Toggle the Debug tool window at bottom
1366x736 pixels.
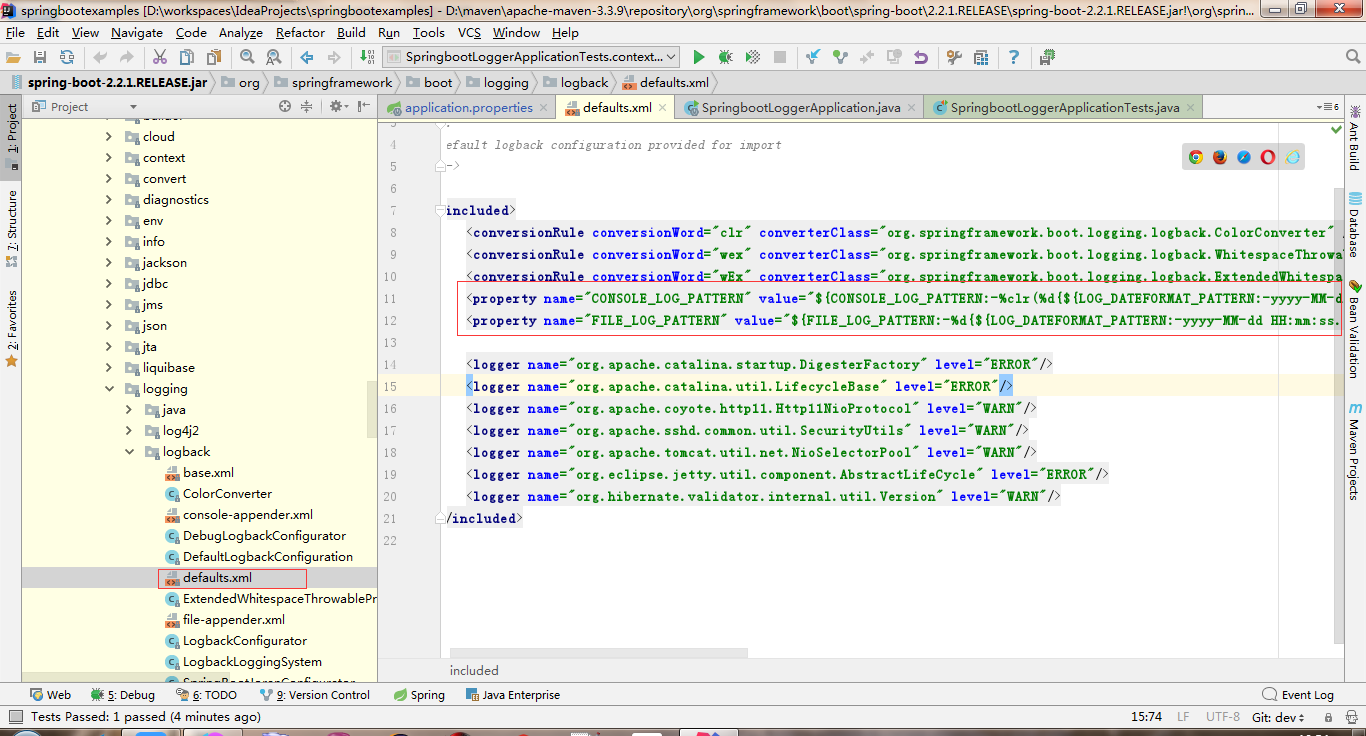[x=123, y=694]
